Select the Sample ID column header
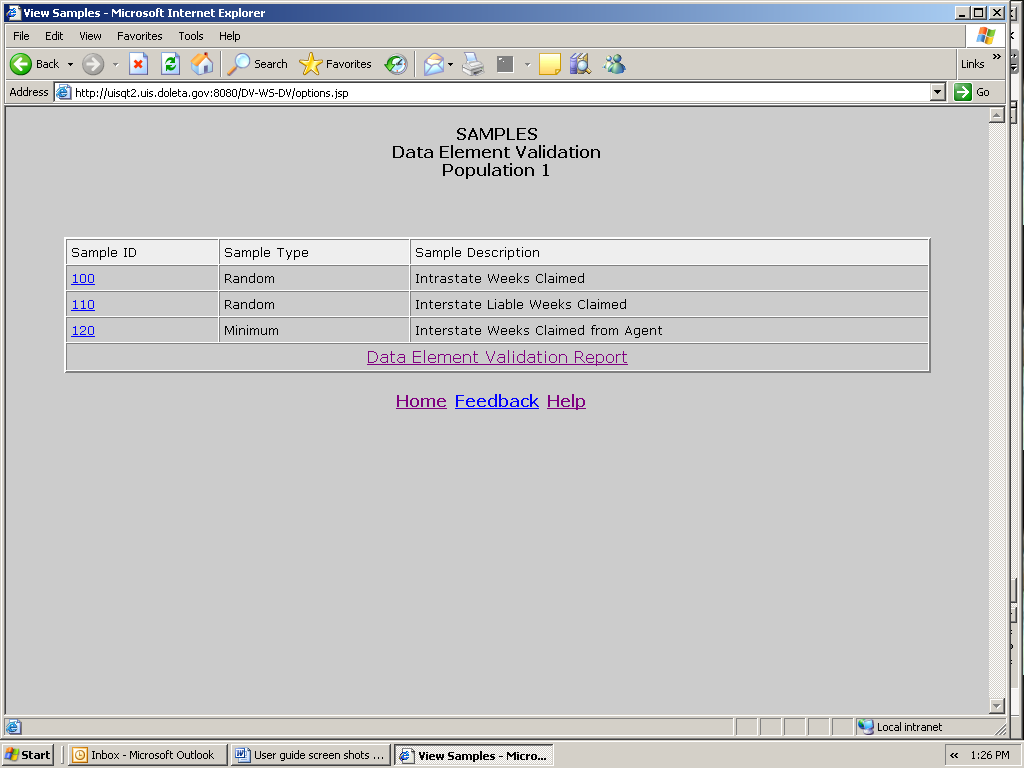 [x=142, y=253]
